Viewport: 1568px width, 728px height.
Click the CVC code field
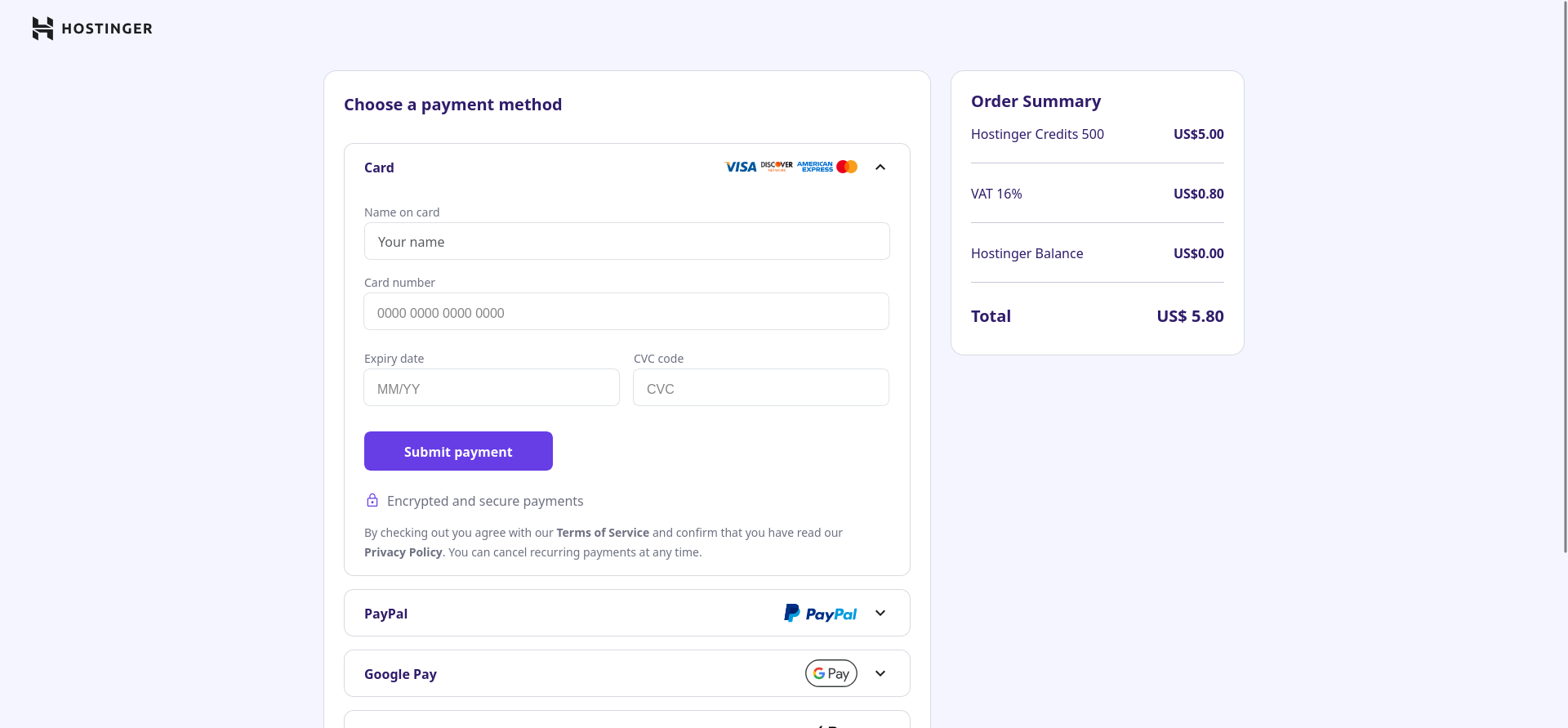[761, 387]
